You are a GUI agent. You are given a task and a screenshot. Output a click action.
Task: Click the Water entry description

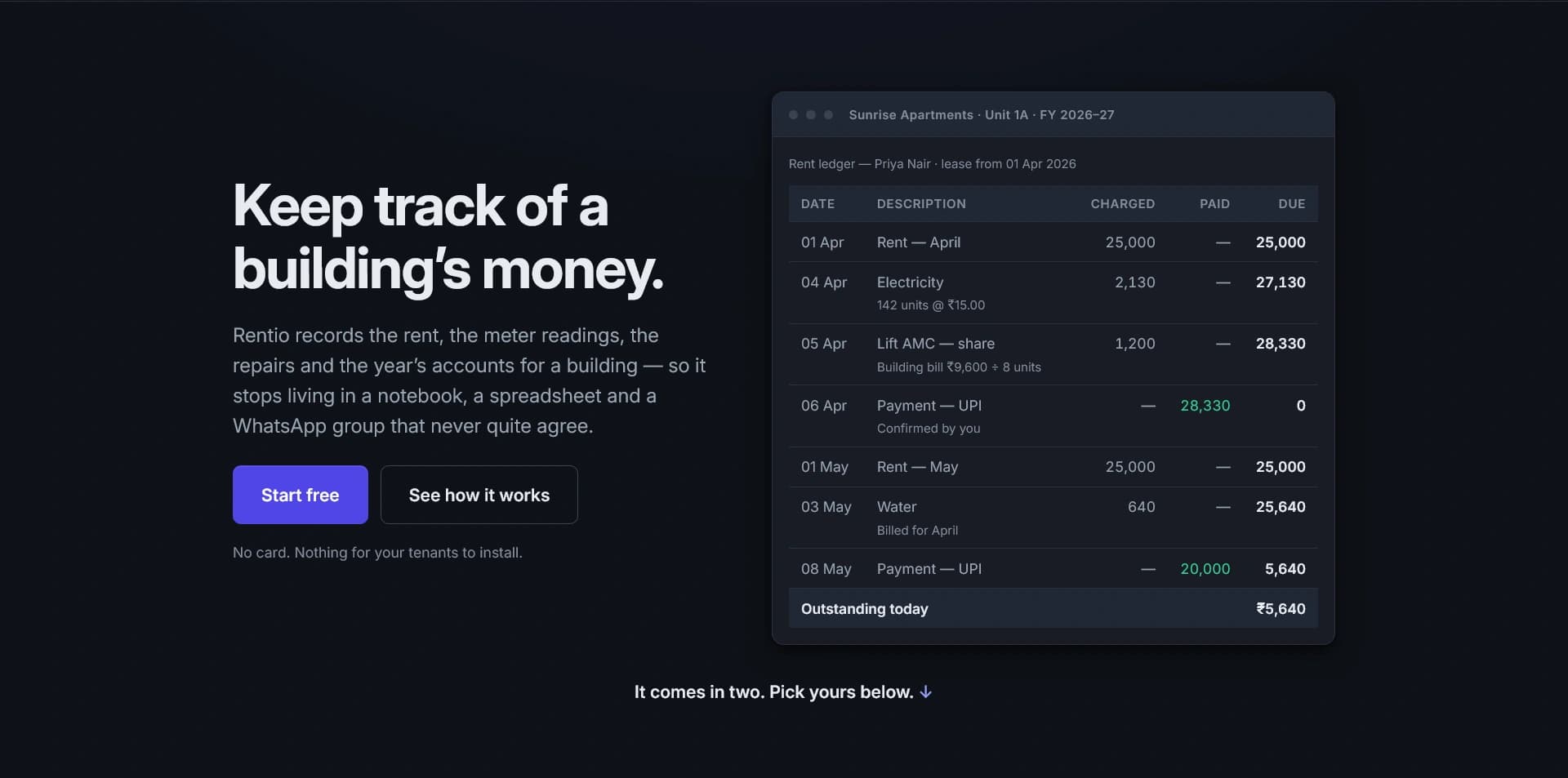[897, 507]
